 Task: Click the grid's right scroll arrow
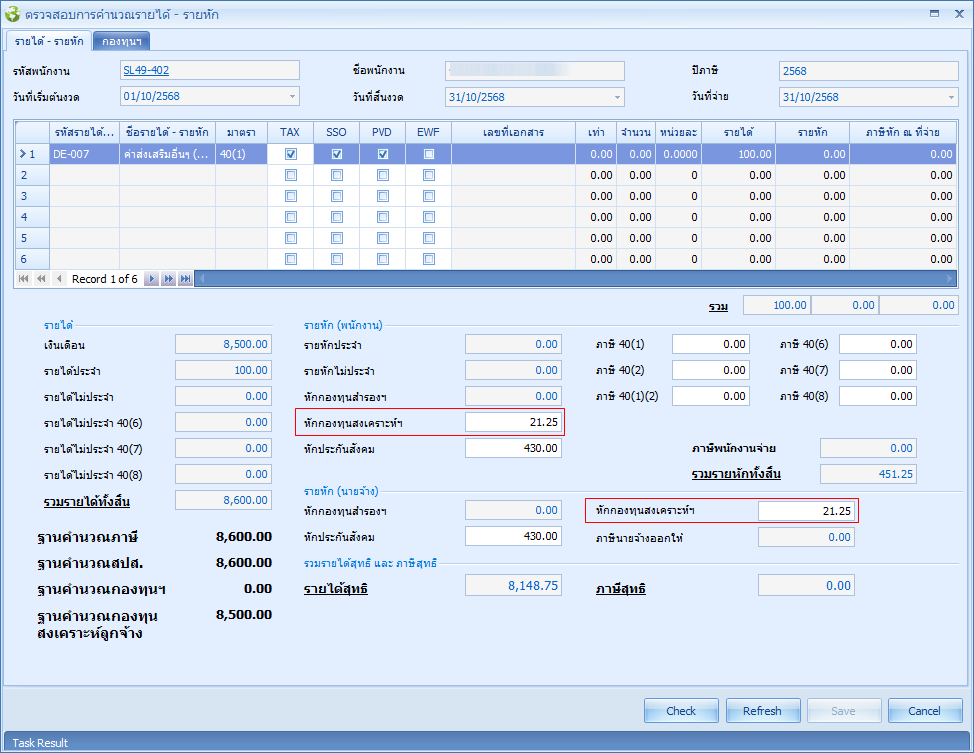pyautogui.click(x=950, y=279)
